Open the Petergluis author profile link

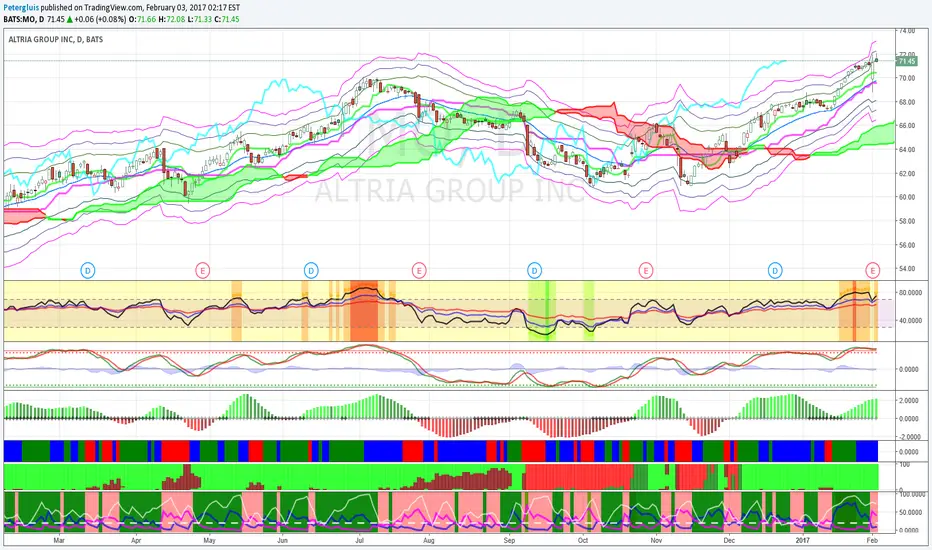point(21,8)
